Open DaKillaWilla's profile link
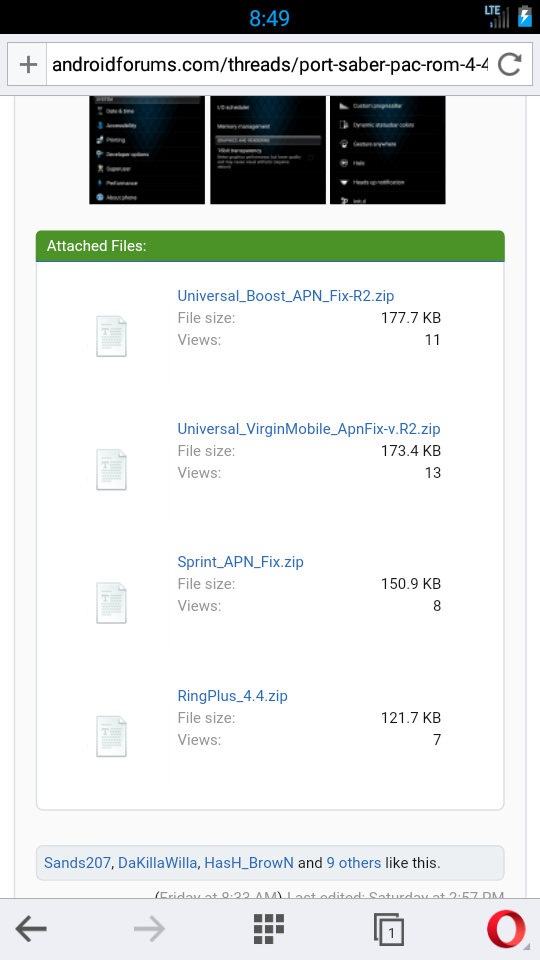Screen dimensions: 540x960 click(x=157, y=863)
